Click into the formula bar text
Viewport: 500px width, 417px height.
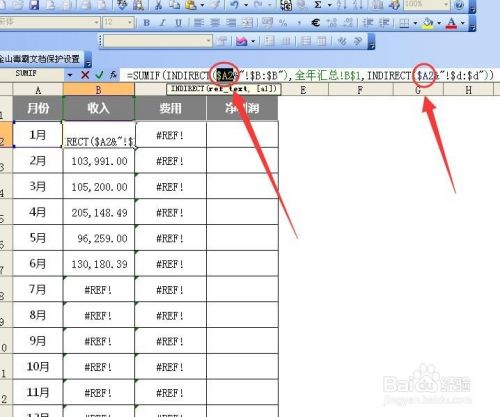[310, 76]
